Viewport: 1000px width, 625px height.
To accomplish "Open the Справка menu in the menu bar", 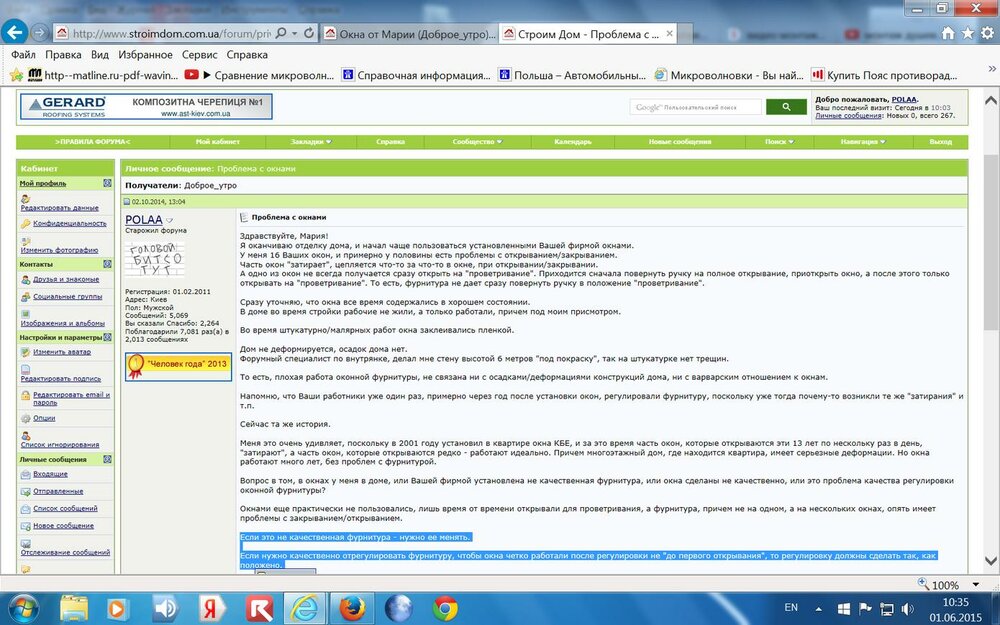I will [x=247, y=55].
